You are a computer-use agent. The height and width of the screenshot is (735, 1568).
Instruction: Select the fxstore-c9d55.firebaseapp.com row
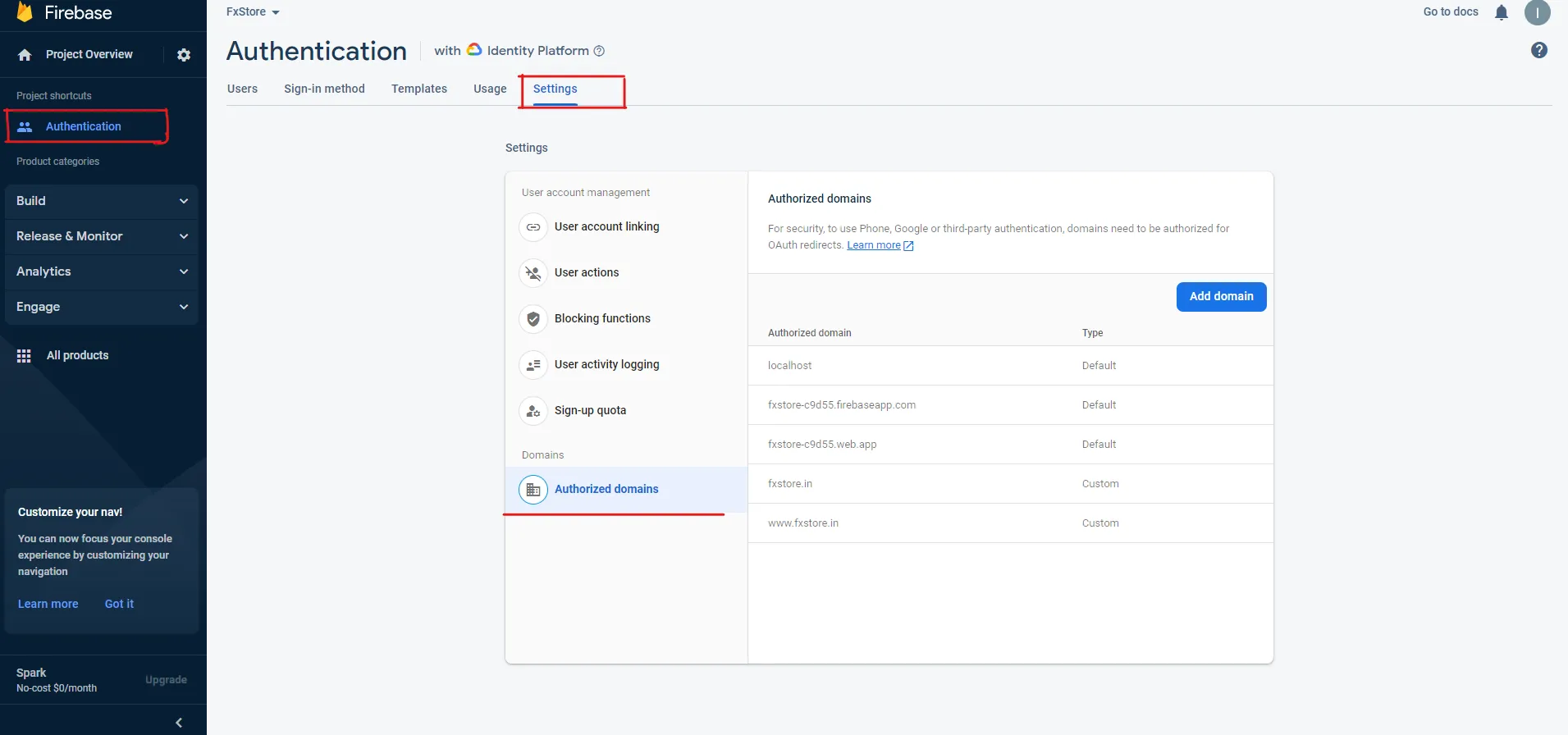1011,405
